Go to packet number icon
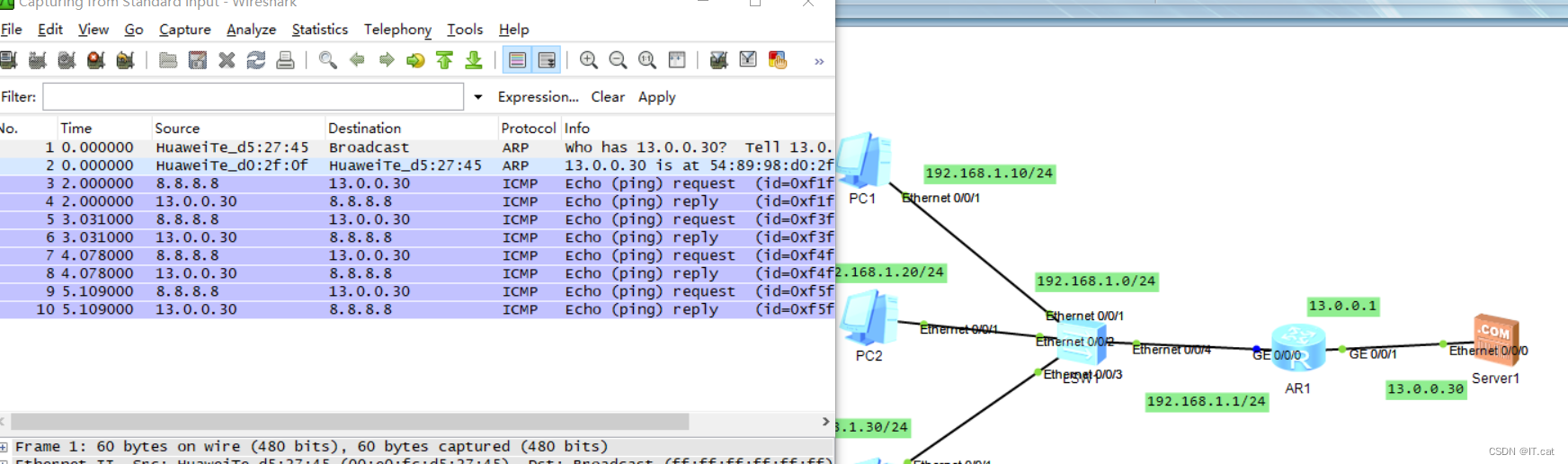The width and height of the screenshot is (1568, 464). [415, 60]
